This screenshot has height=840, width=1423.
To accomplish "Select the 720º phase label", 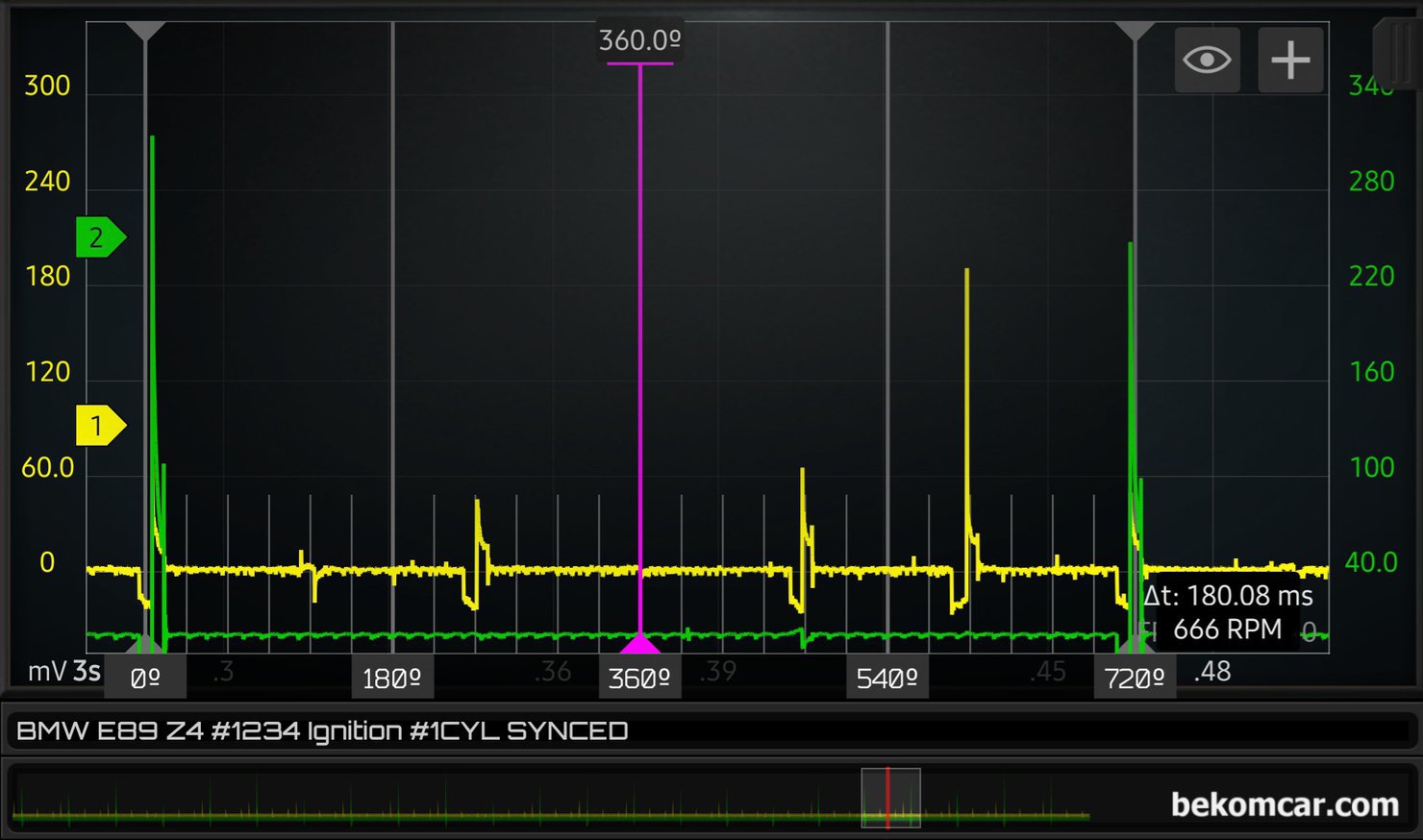I will 1135,679.
